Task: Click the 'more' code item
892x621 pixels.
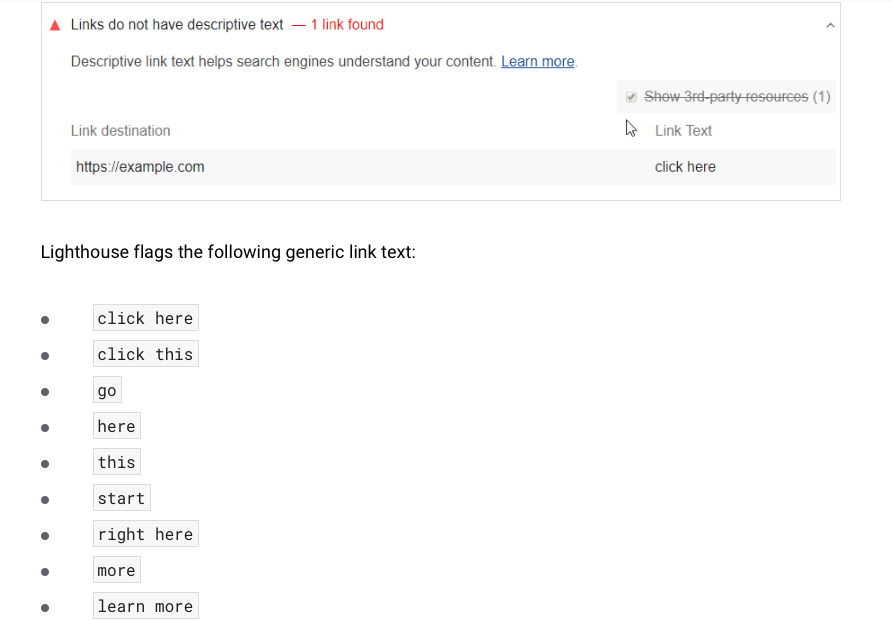Action: [x=117, y=570]
